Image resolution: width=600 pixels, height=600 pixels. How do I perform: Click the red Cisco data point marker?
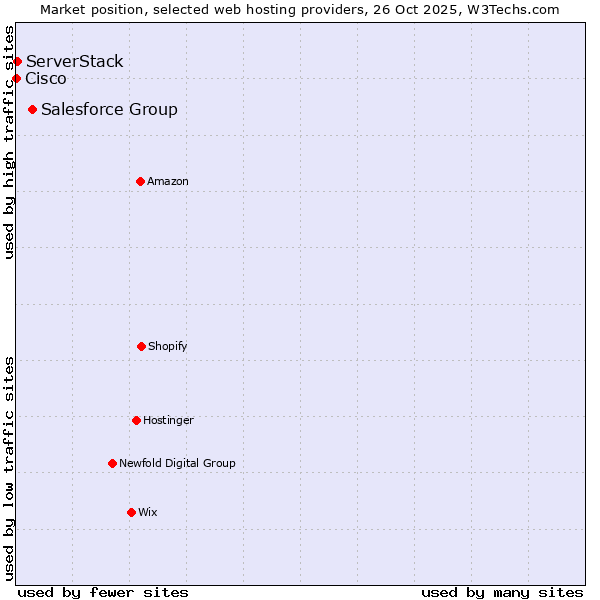(16, 78)
